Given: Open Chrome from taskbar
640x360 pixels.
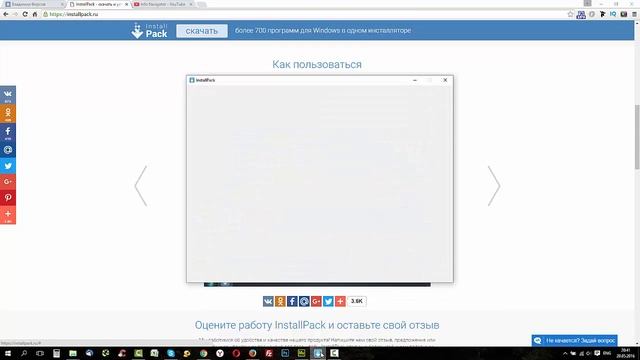Looking at the screenshot, I should [203, 353].
